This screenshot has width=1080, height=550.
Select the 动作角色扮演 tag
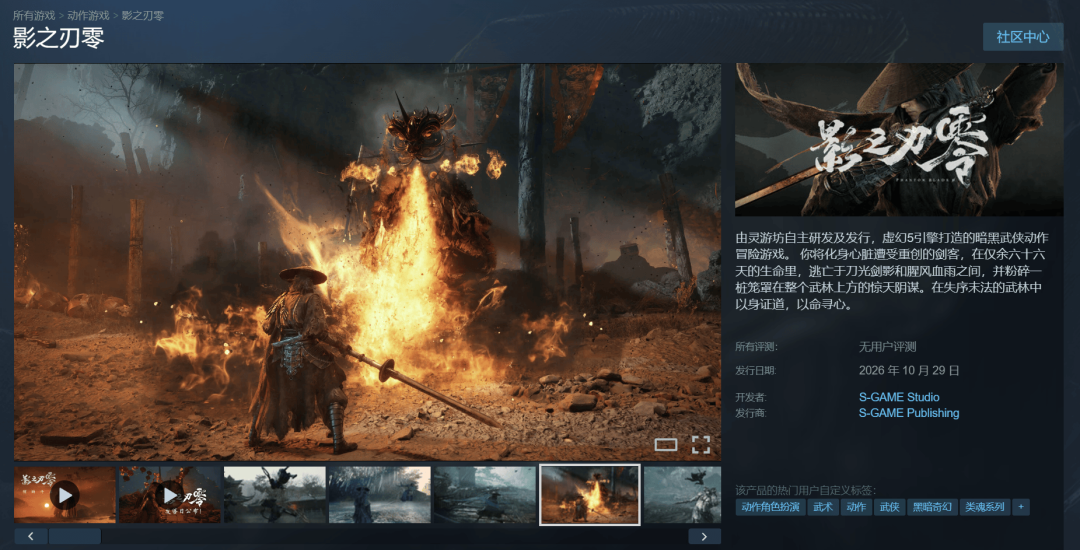771,507
